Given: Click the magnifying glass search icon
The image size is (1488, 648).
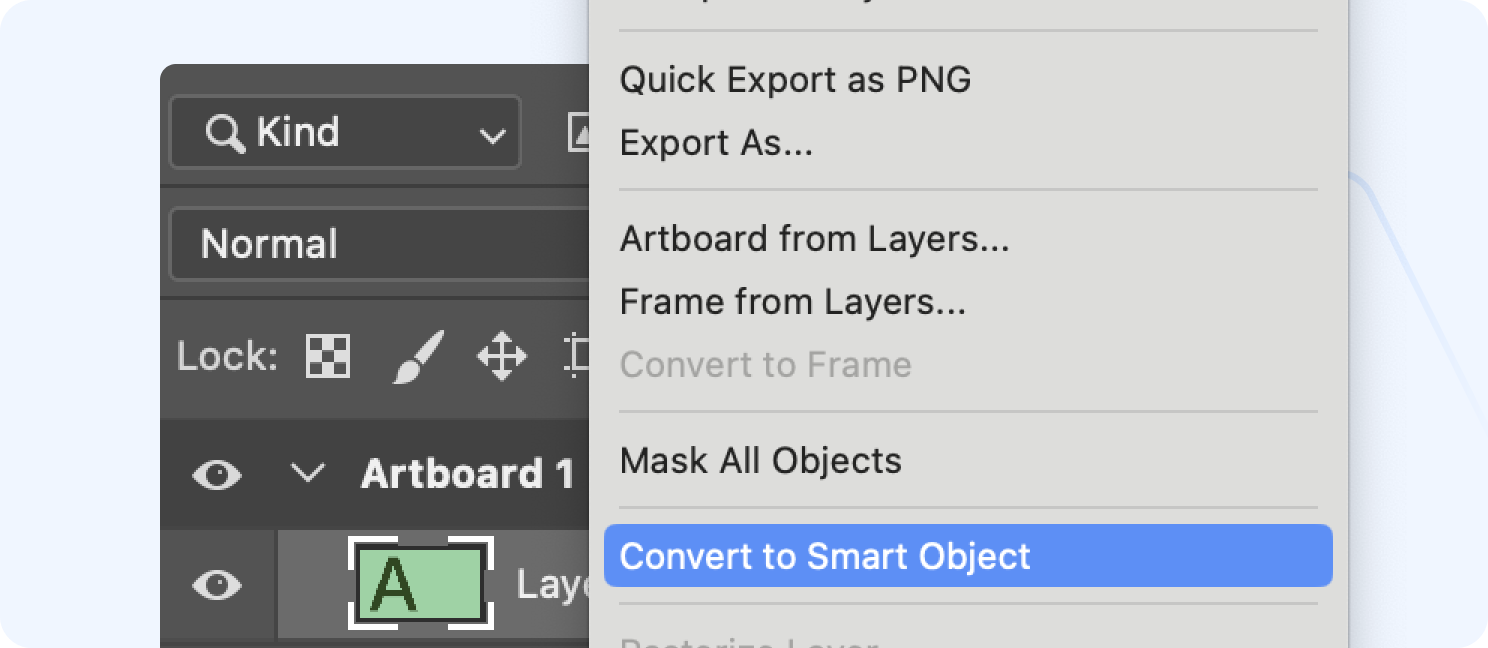Looking at the screenshot, I should [x=227, y=131].
